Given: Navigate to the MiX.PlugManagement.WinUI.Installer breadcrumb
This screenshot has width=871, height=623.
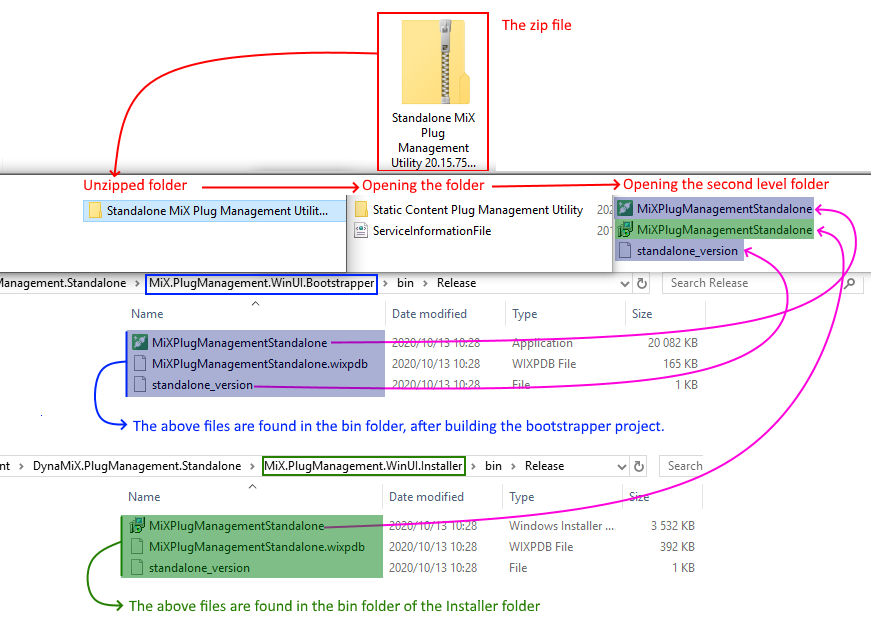Looking at the screenshot, I should [363, 466].
